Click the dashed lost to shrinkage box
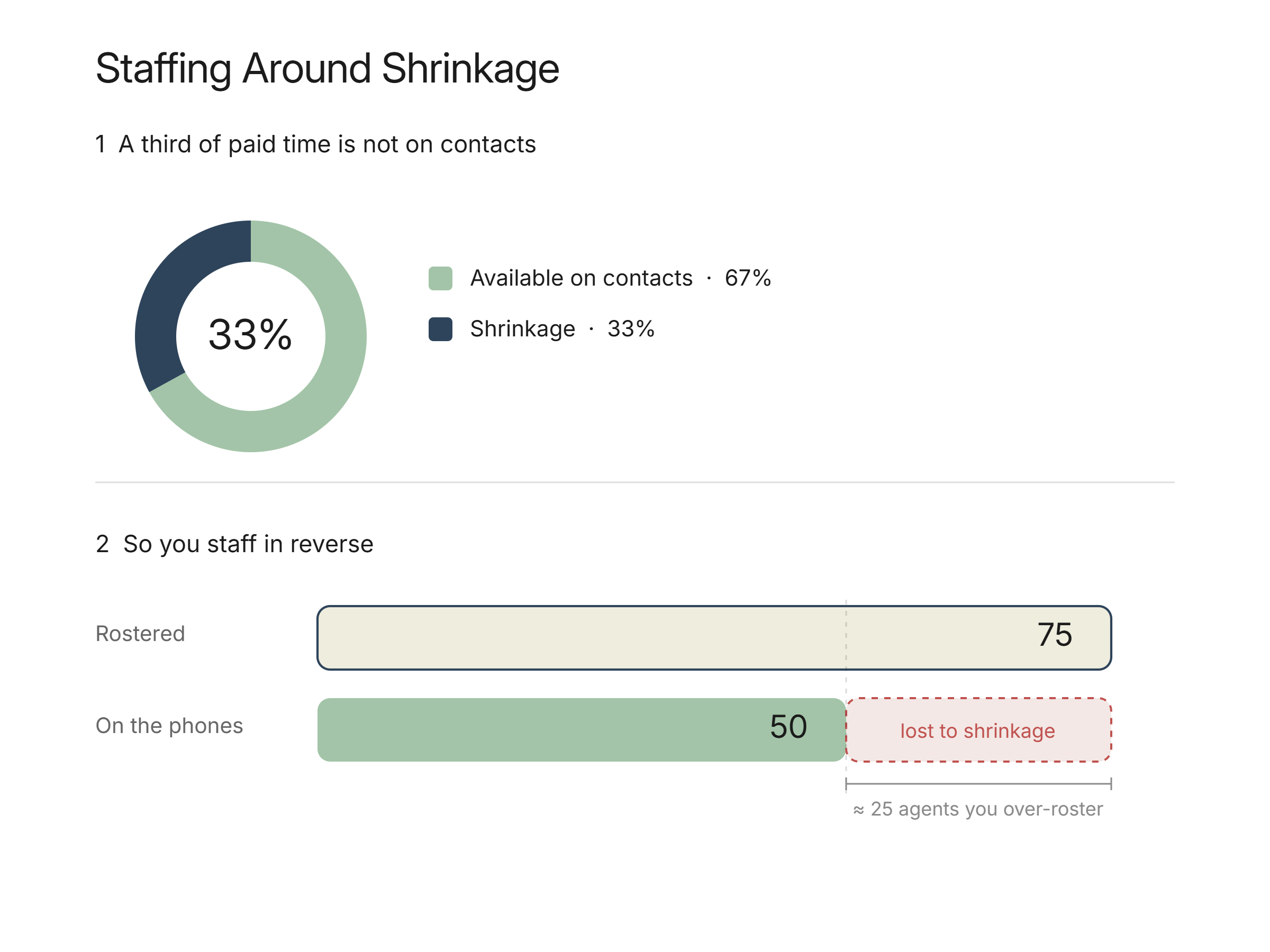Viewport: 1270px width, 952px height. [x=979, y=730]
